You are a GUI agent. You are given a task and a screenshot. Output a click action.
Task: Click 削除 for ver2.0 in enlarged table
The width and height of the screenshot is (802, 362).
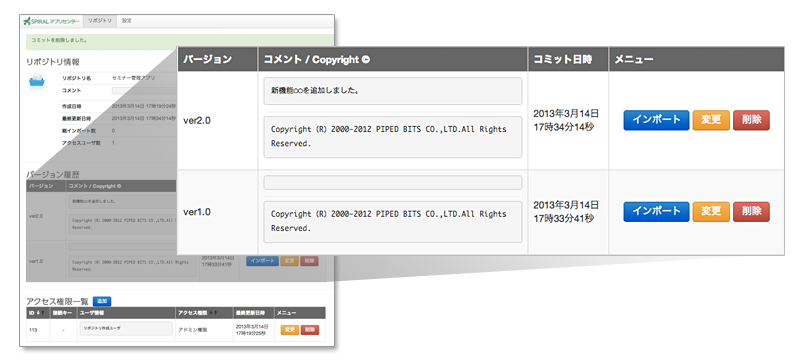(x=751, y=120)
